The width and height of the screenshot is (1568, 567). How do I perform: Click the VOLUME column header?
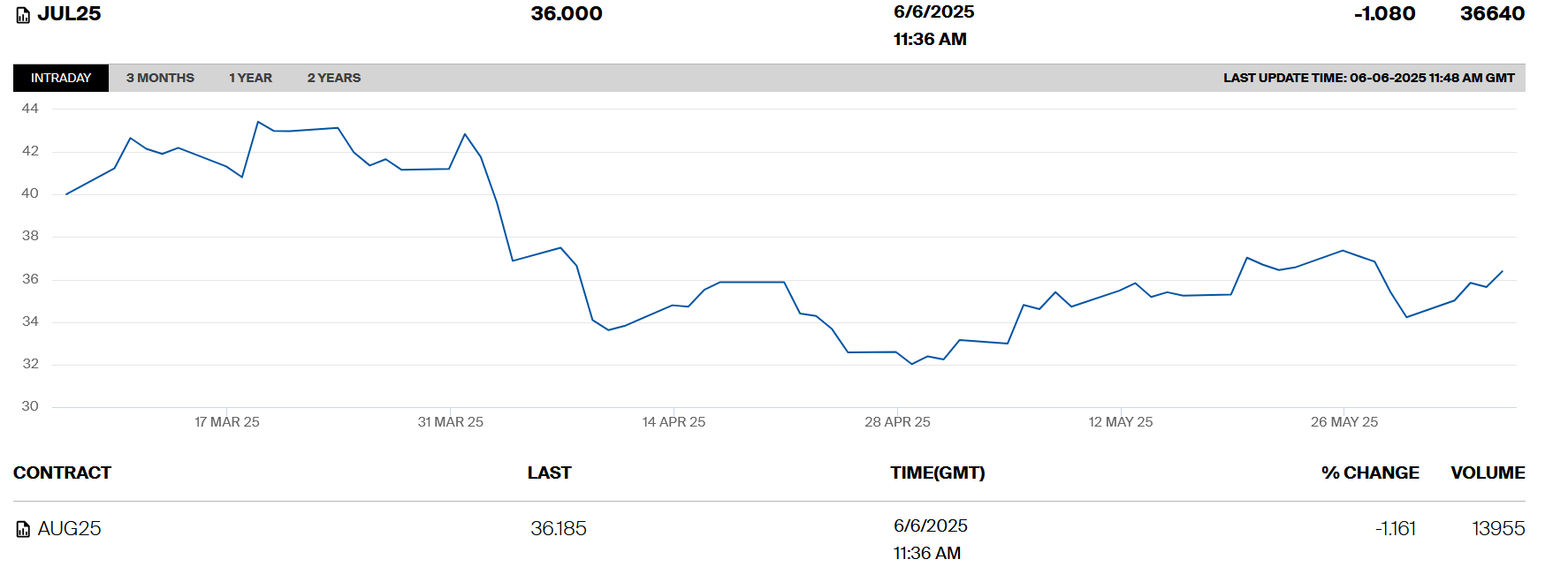[x=1488, y=472]
